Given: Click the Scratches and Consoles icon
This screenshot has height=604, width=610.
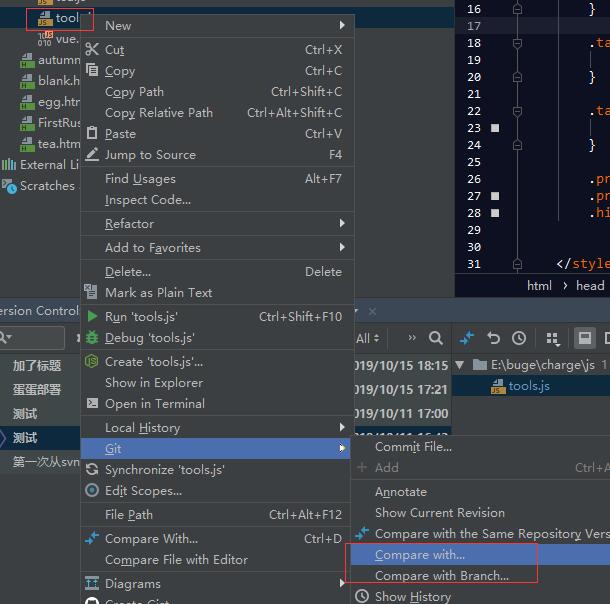Looking at the screenshot, I should point(9,186).
